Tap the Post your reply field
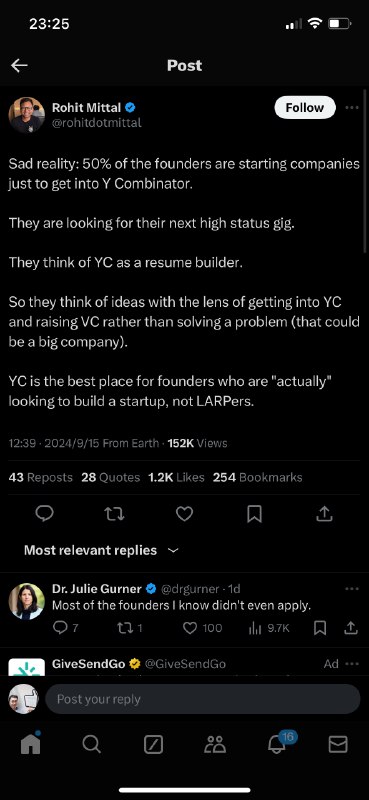369x800 pixels. [203, 699]
